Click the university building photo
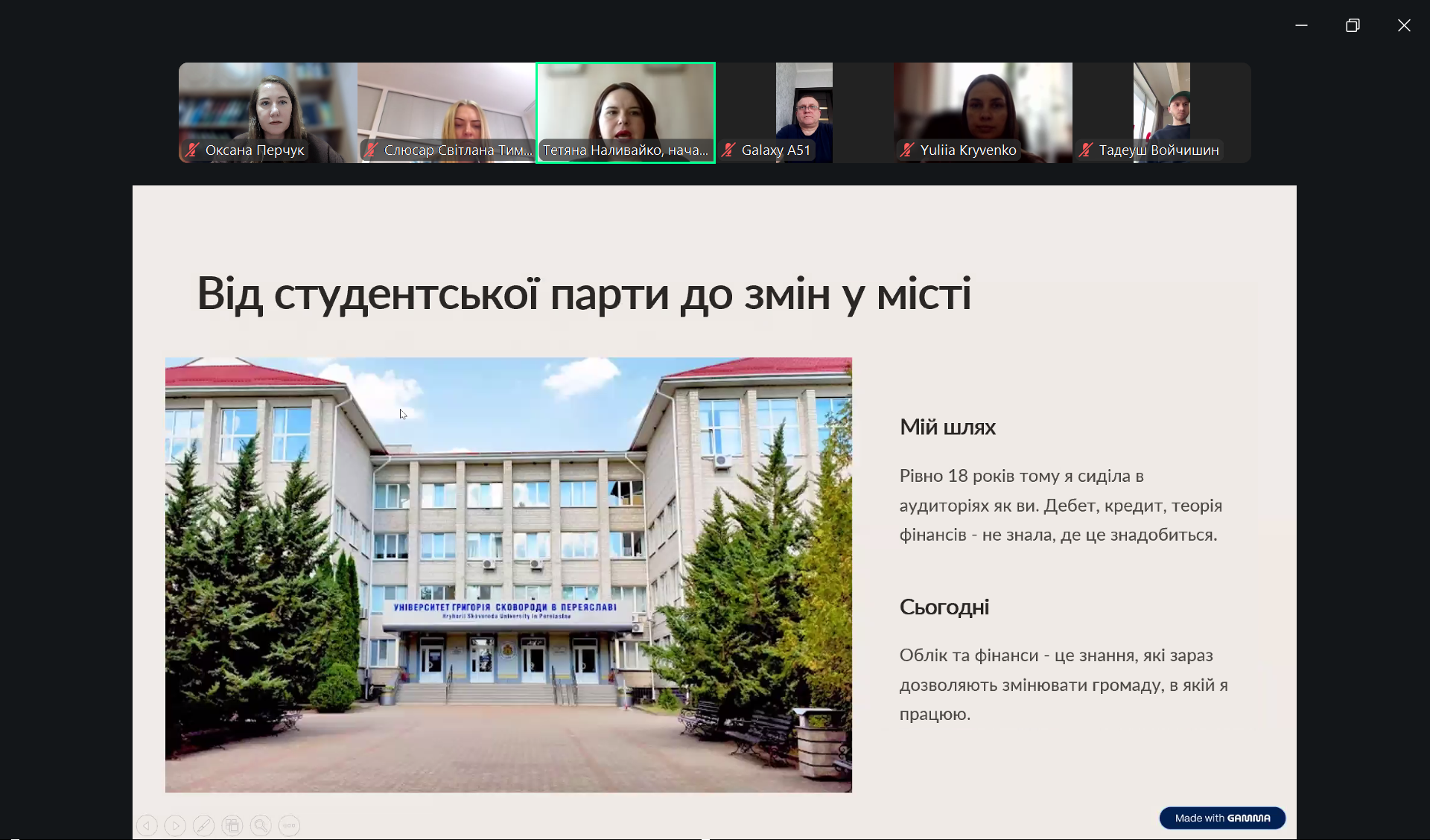Image resolution: width=1430 pixels, height=840 pixels. 508,574
